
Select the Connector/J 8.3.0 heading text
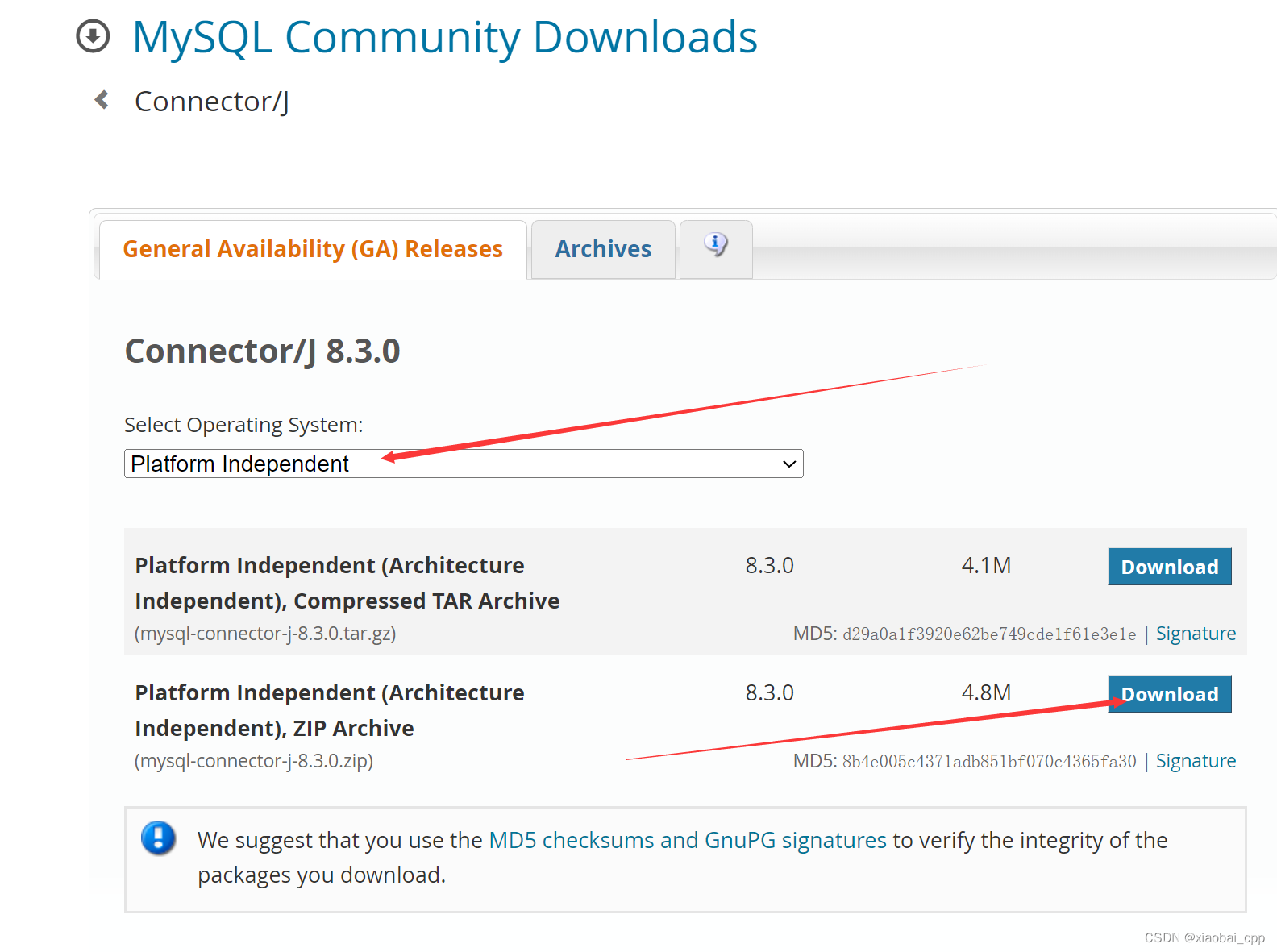[262, 351]
